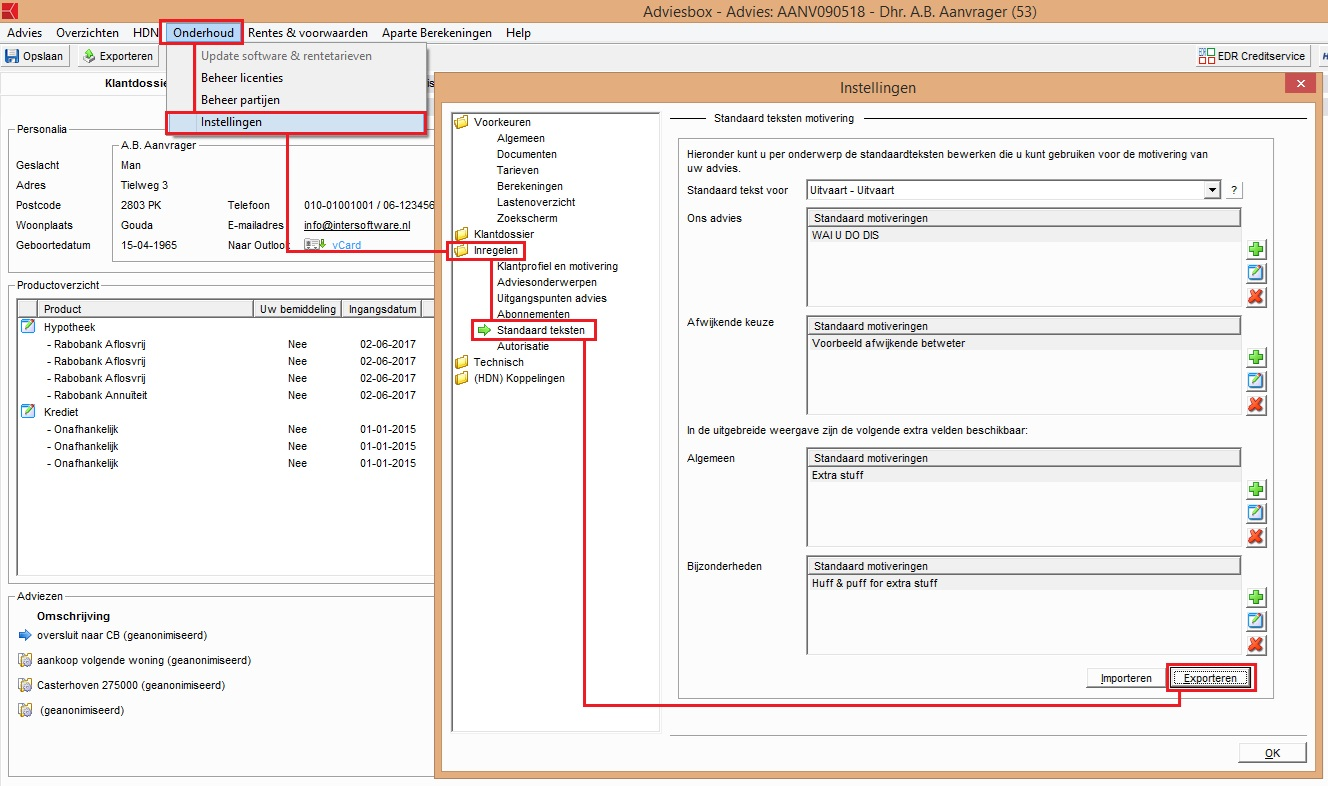This screenshot has width=1328, height=786.
Task: Click the question mark help button
Action: 1234,190
